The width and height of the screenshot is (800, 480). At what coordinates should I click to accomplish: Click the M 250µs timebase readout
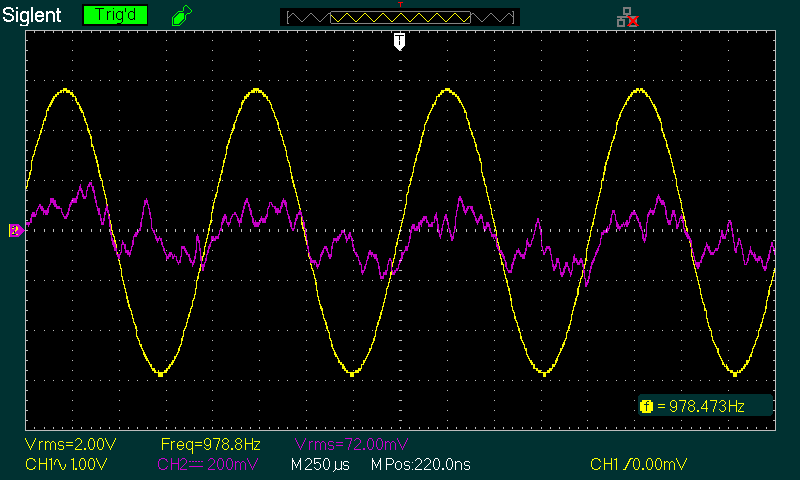coord(320,464)
